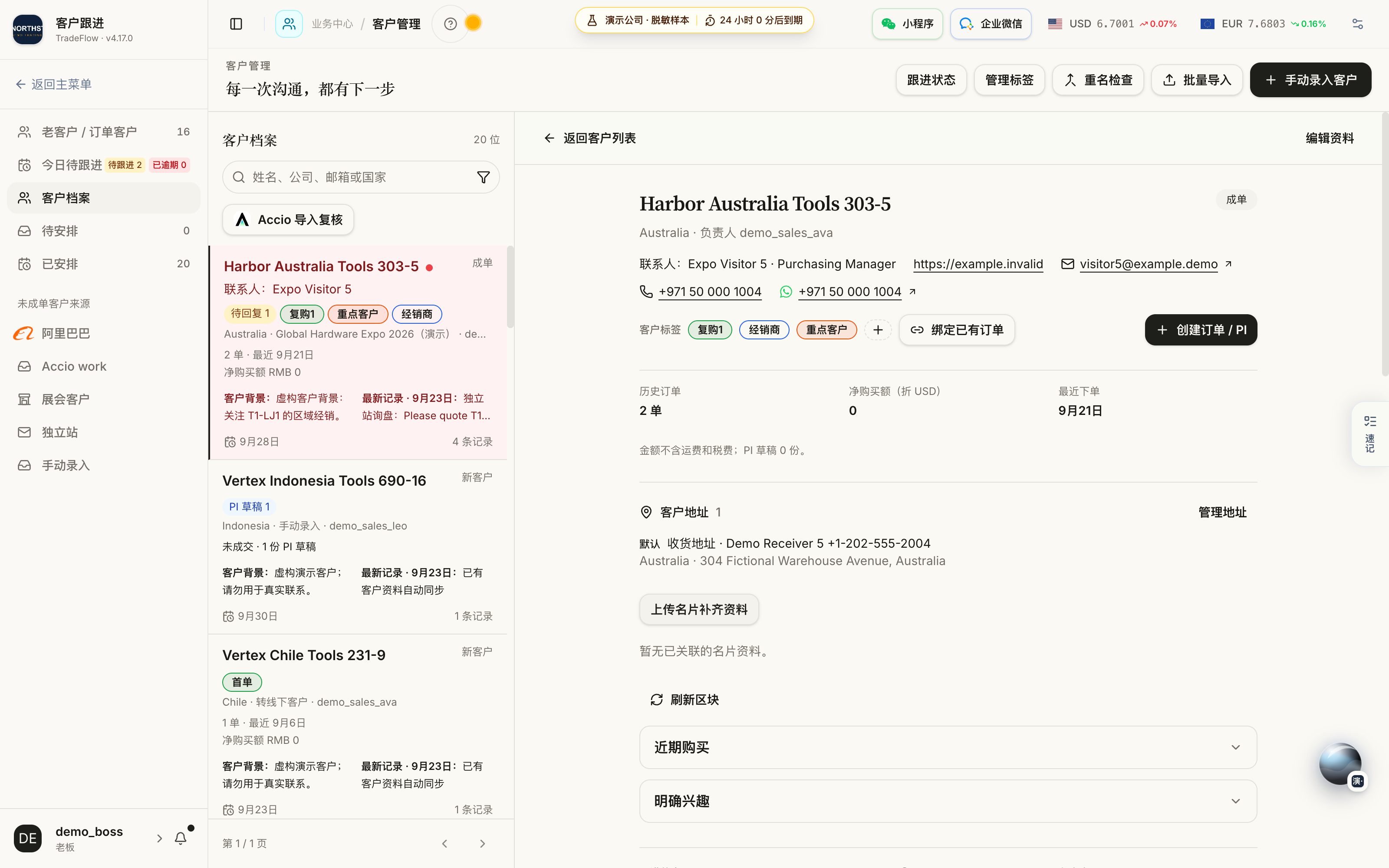
Task: Open the 企业微信 button
Action: [x=991, y=23]
